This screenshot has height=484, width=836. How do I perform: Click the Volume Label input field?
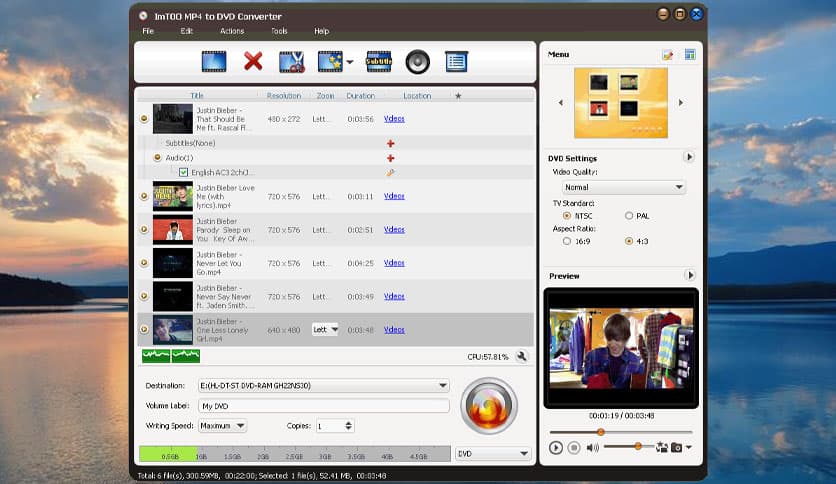(324, 406)
